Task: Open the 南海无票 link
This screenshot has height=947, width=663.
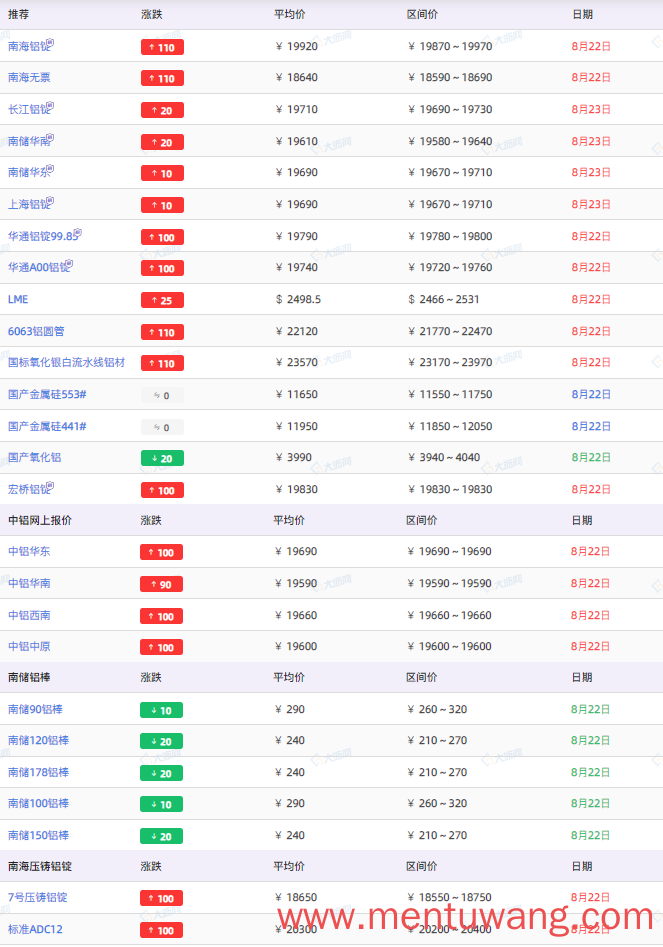Action: 29,77
